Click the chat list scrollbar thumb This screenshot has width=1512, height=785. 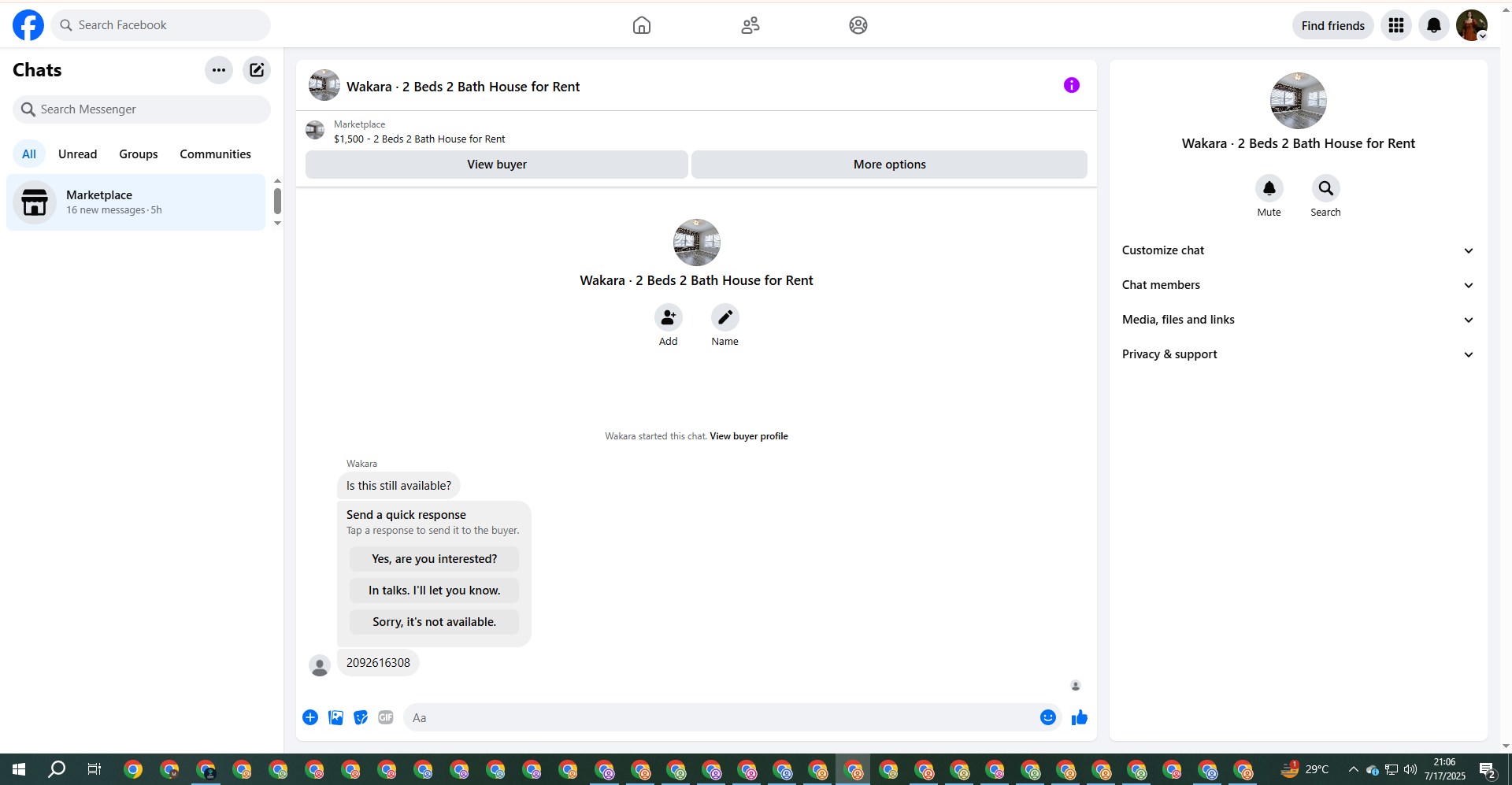[277, 202]
